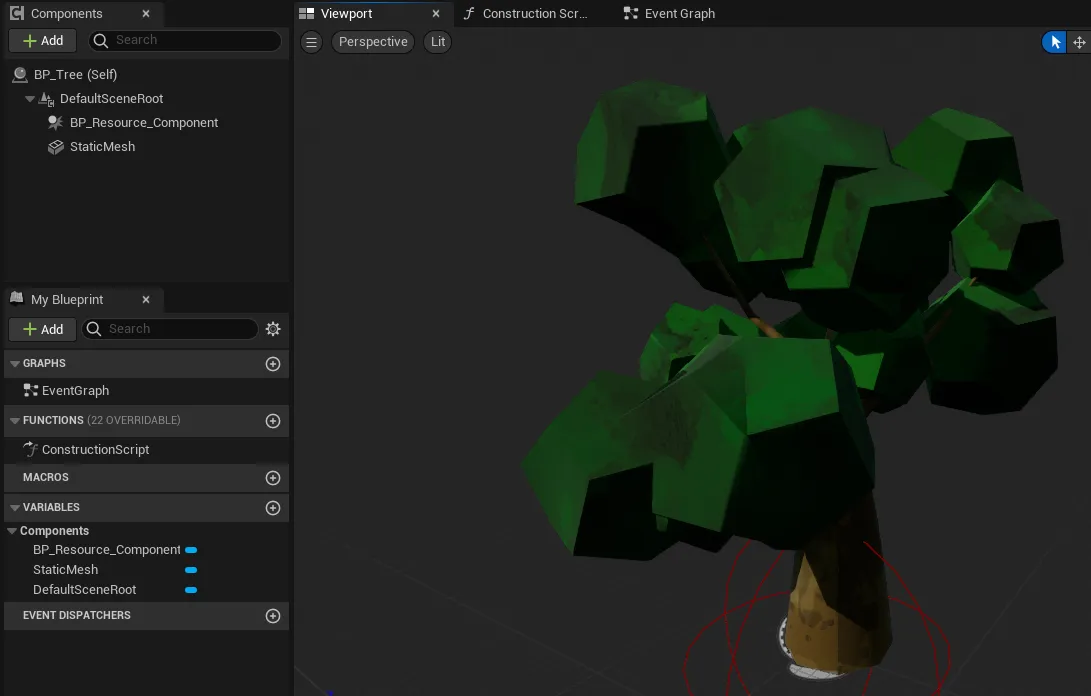The image size is (1091, 696).
Task: Open the Perspective view mode dropdown
Action: coord(373,42)
